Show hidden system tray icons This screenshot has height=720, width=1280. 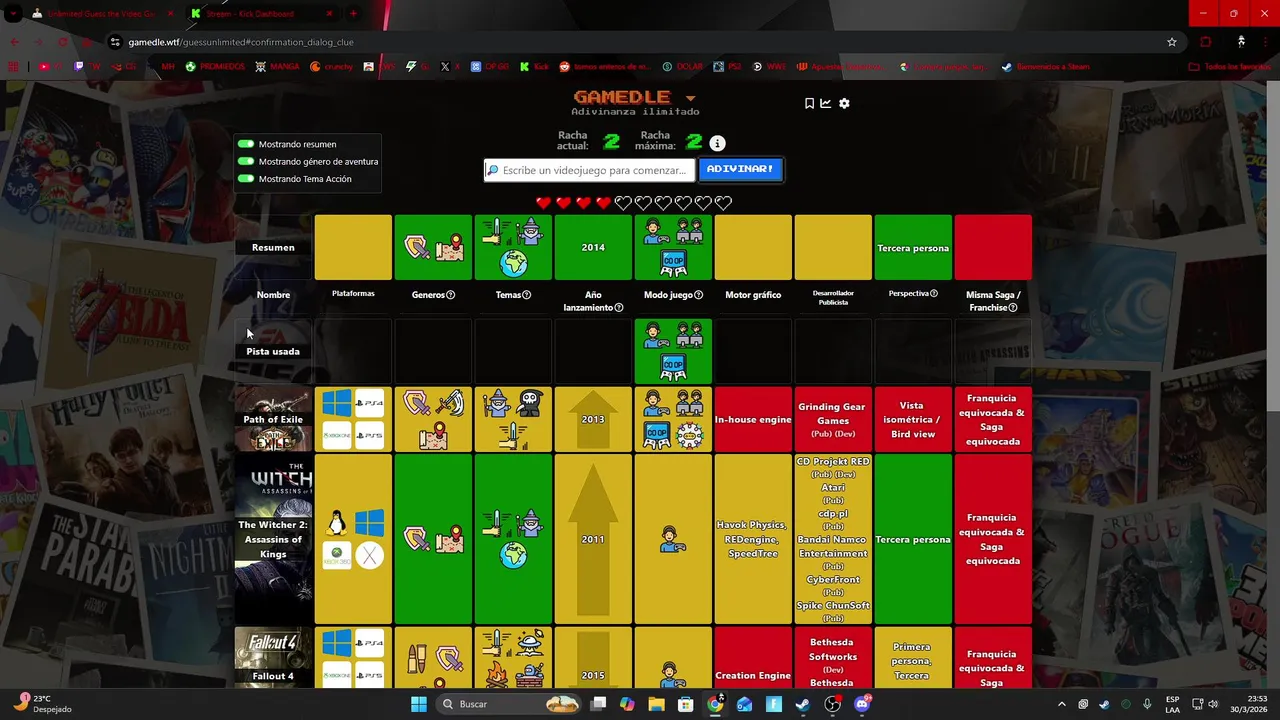tap(1062, 704)
